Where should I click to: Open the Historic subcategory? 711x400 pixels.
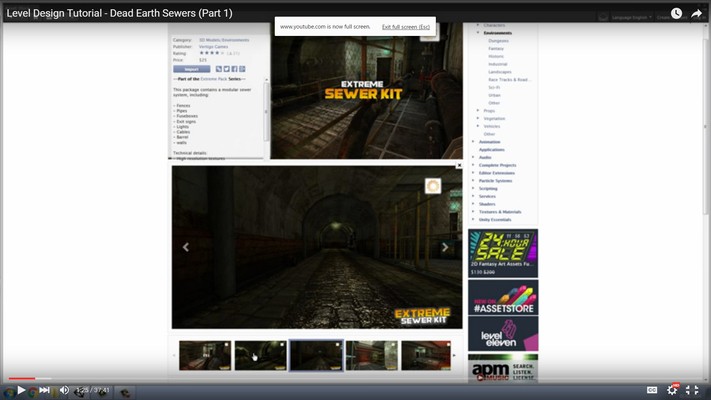point(496,56)
